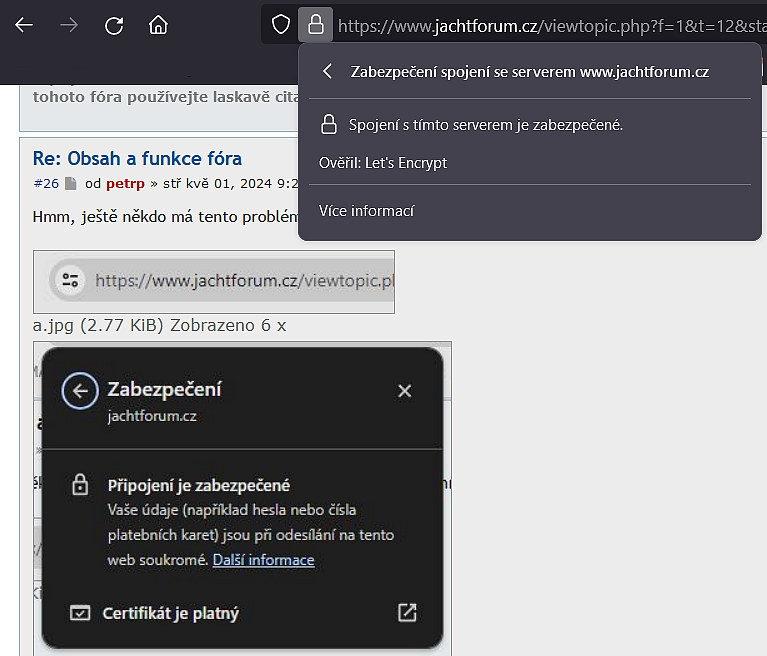Click the certificate check icon by "Certifikát je platný"
This screenshot has width=767, height=656.
point(80,613)
